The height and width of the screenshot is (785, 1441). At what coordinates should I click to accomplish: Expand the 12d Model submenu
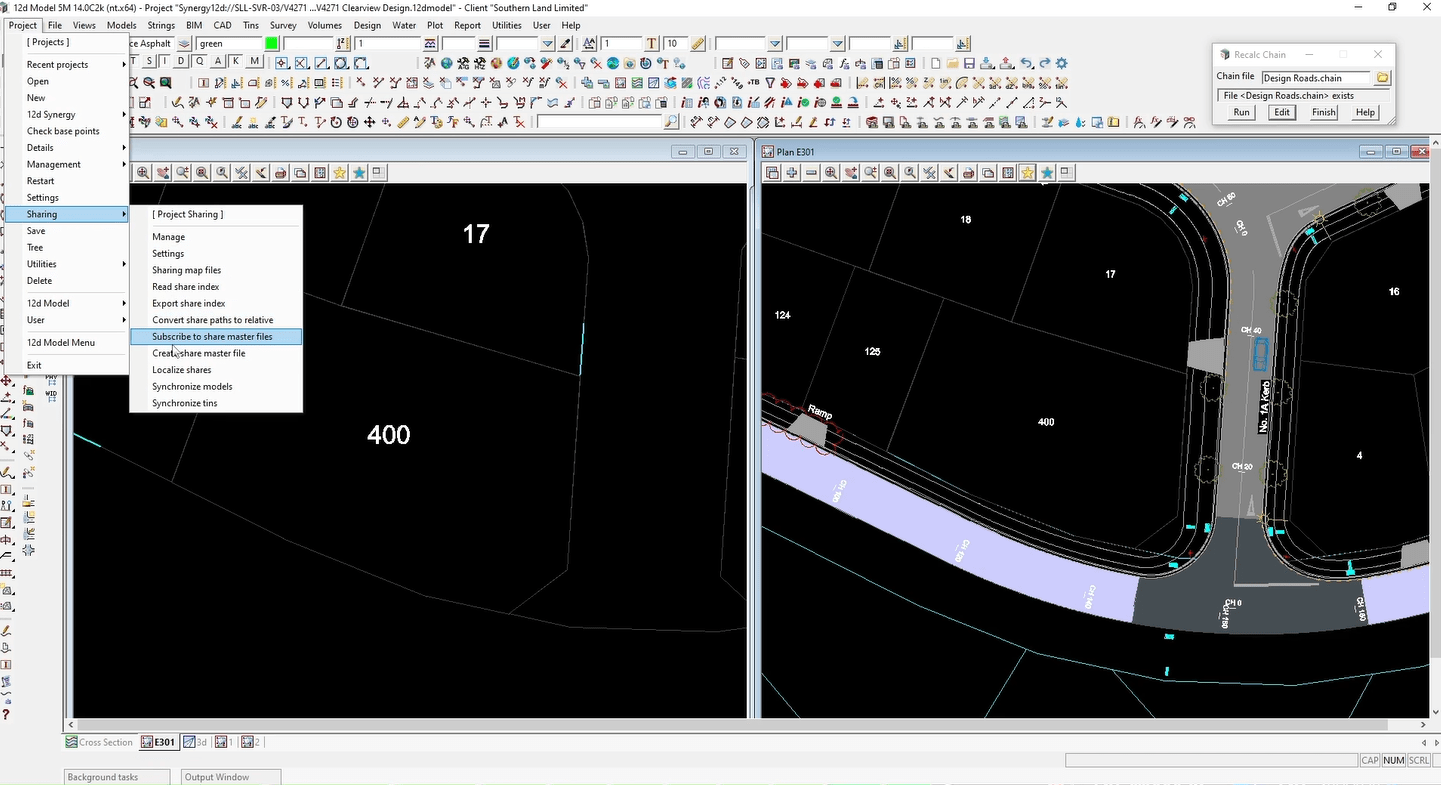click(67, 303)
